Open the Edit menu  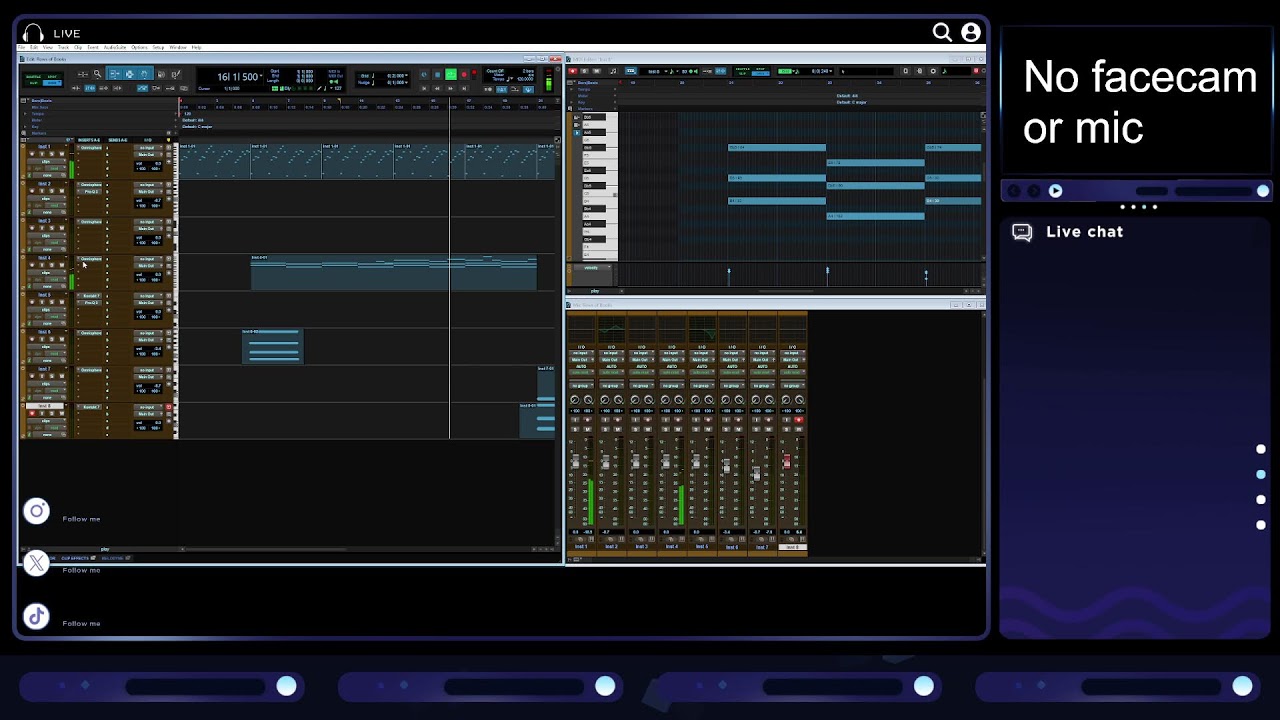(33, 47)
